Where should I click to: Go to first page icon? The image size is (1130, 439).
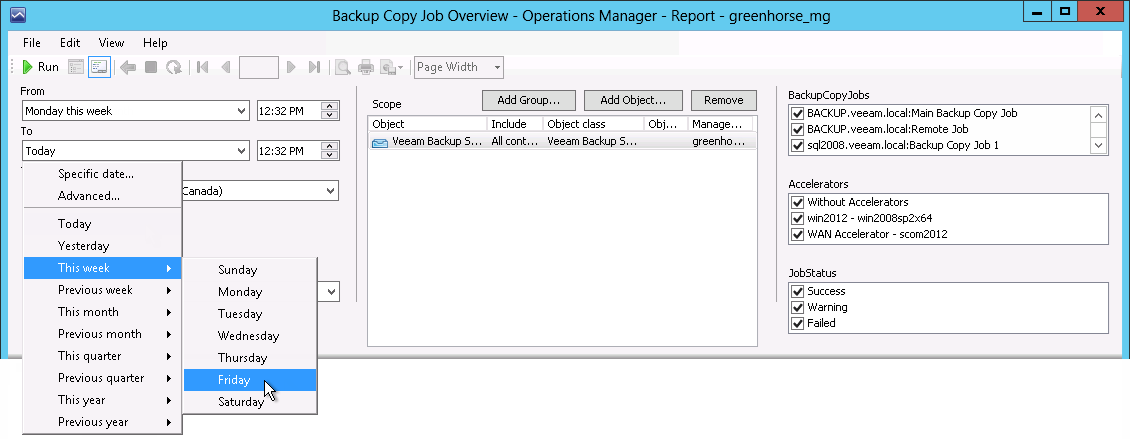(x=203, y=67)
